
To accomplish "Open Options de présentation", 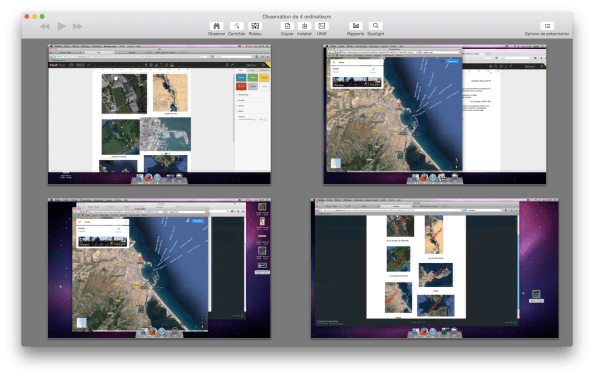I will coord(547,26).
